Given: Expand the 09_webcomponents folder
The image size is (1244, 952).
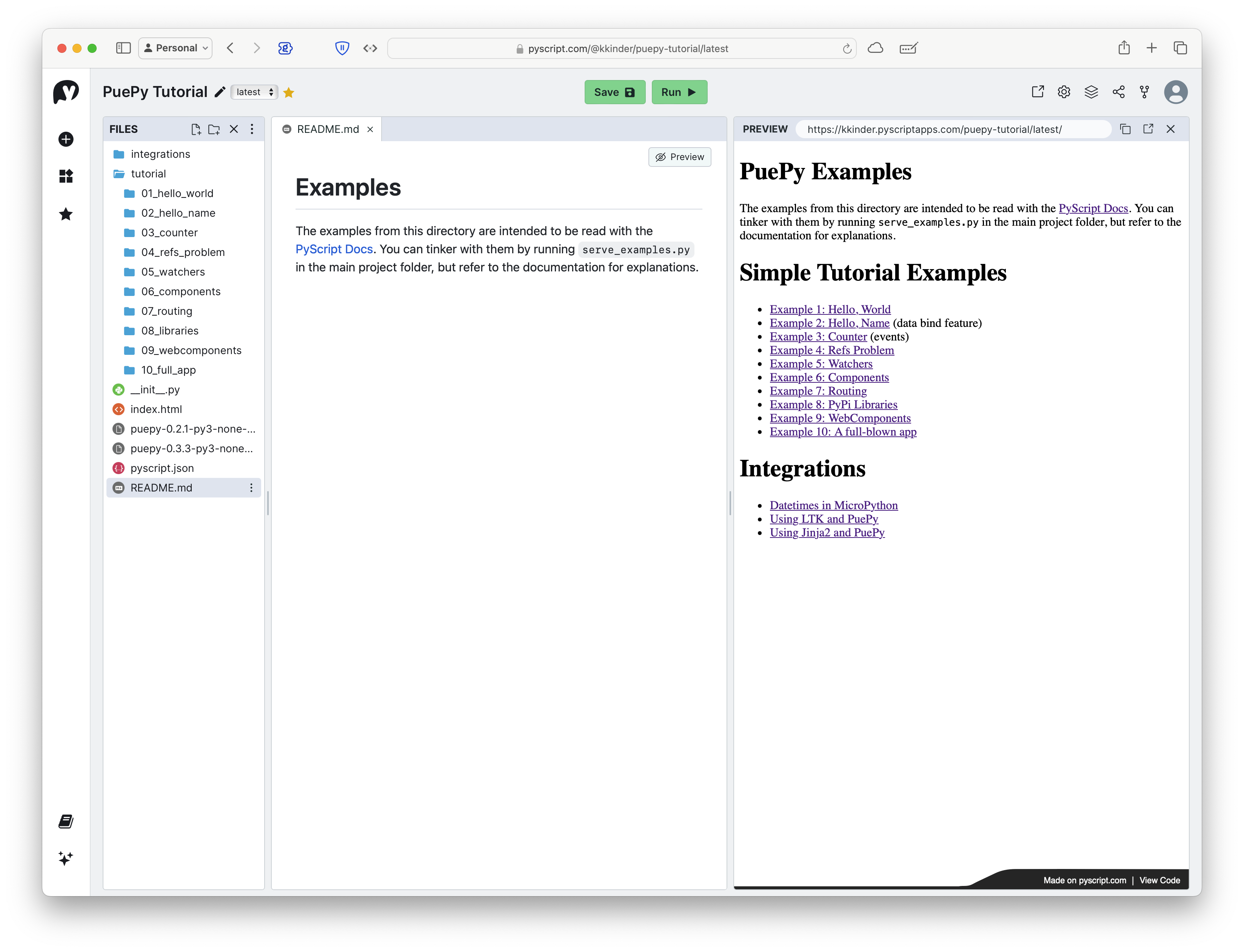Looking at the screenshot, I should 183,350.
